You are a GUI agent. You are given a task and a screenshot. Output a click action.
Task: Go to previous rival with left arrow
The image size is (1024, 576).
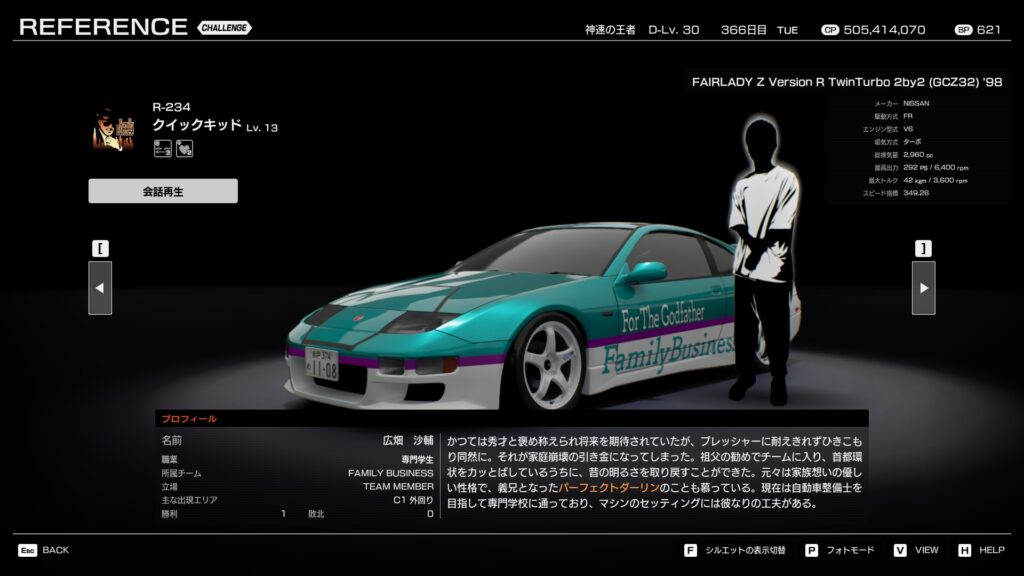(x=100, y=288)
